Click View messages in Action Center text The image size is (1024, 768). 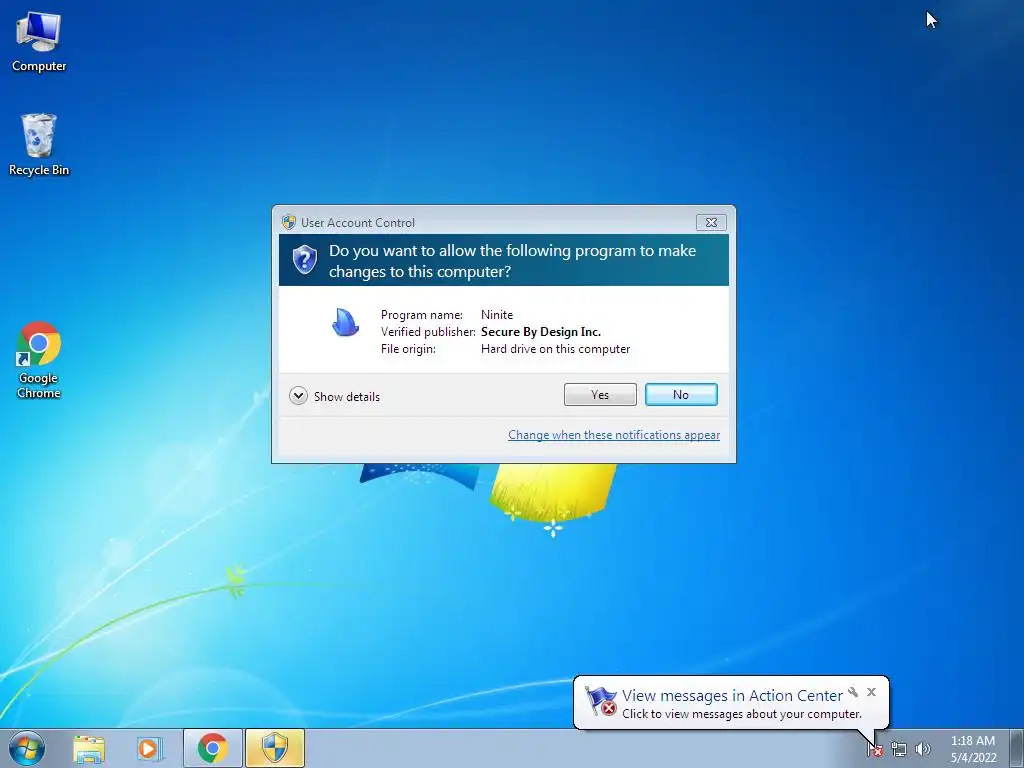click(732, 696)
